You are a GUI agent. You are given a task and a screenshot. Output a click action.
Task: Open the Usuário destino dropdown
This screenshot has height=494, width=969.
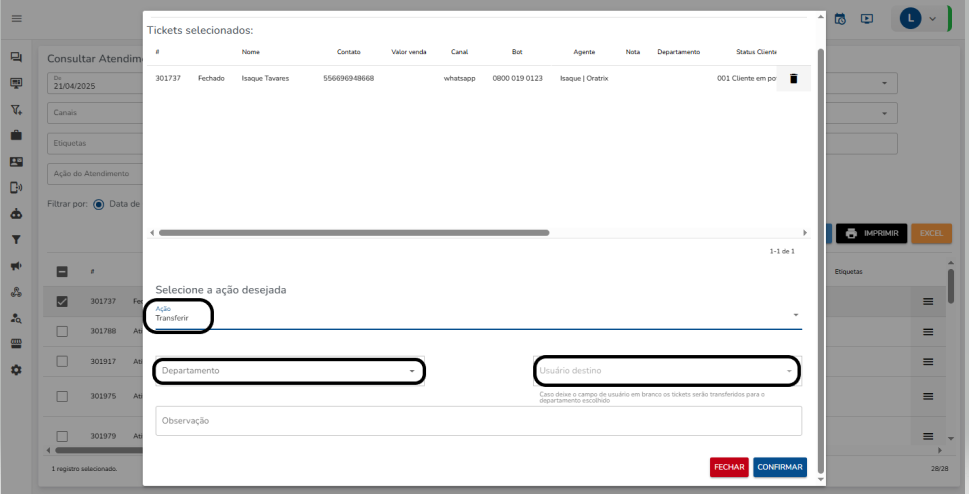(666, 371)
